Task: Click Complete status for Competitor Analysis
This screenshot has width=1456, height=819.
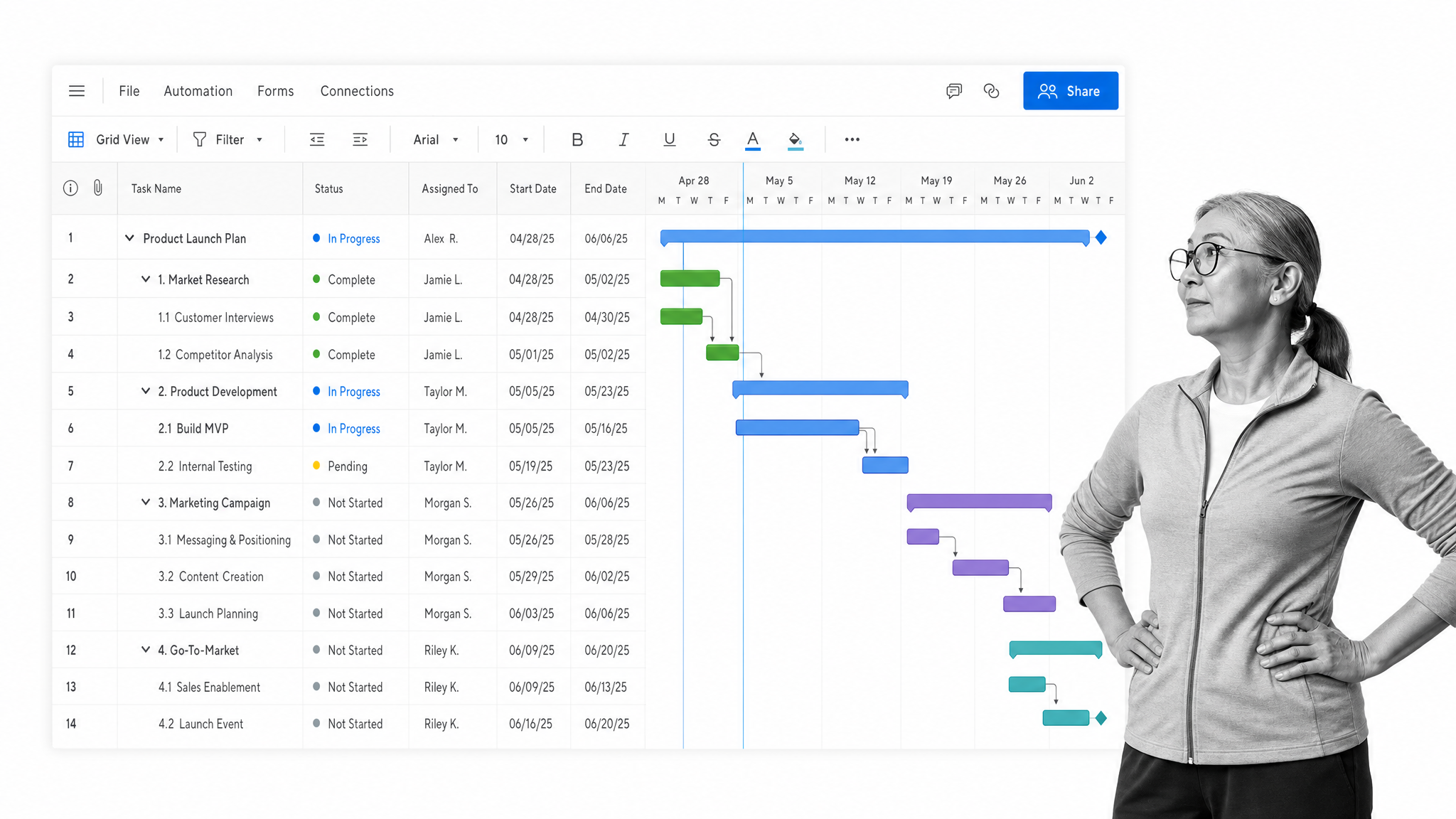Action: [351, 355]
